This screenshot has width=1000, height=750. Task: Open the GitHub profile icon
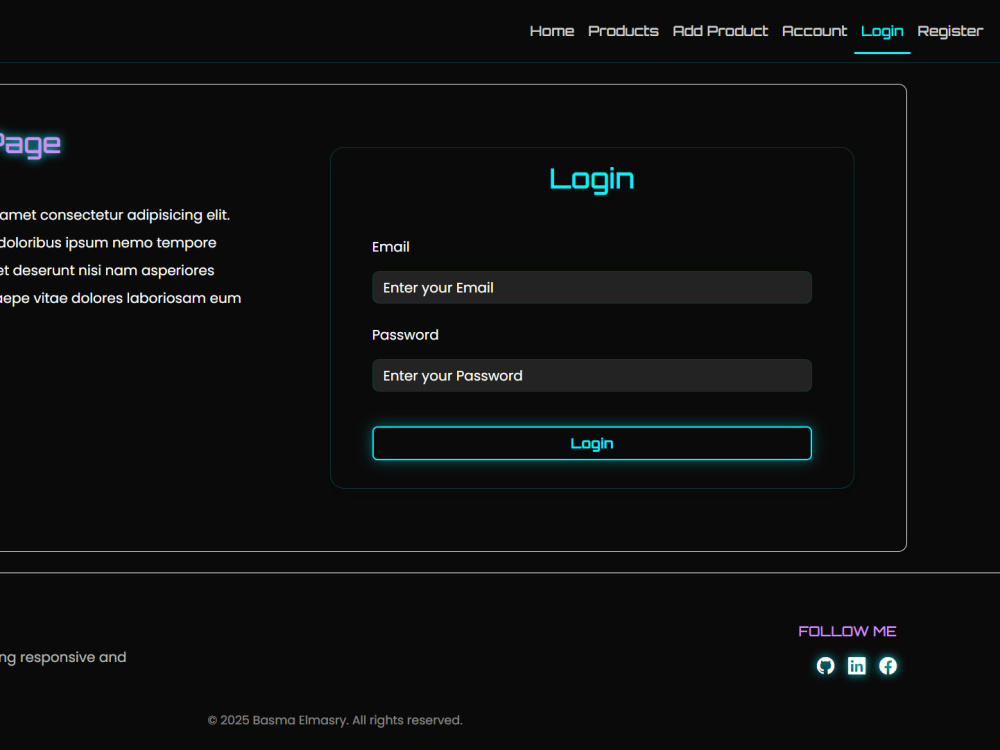click(825, 666)
